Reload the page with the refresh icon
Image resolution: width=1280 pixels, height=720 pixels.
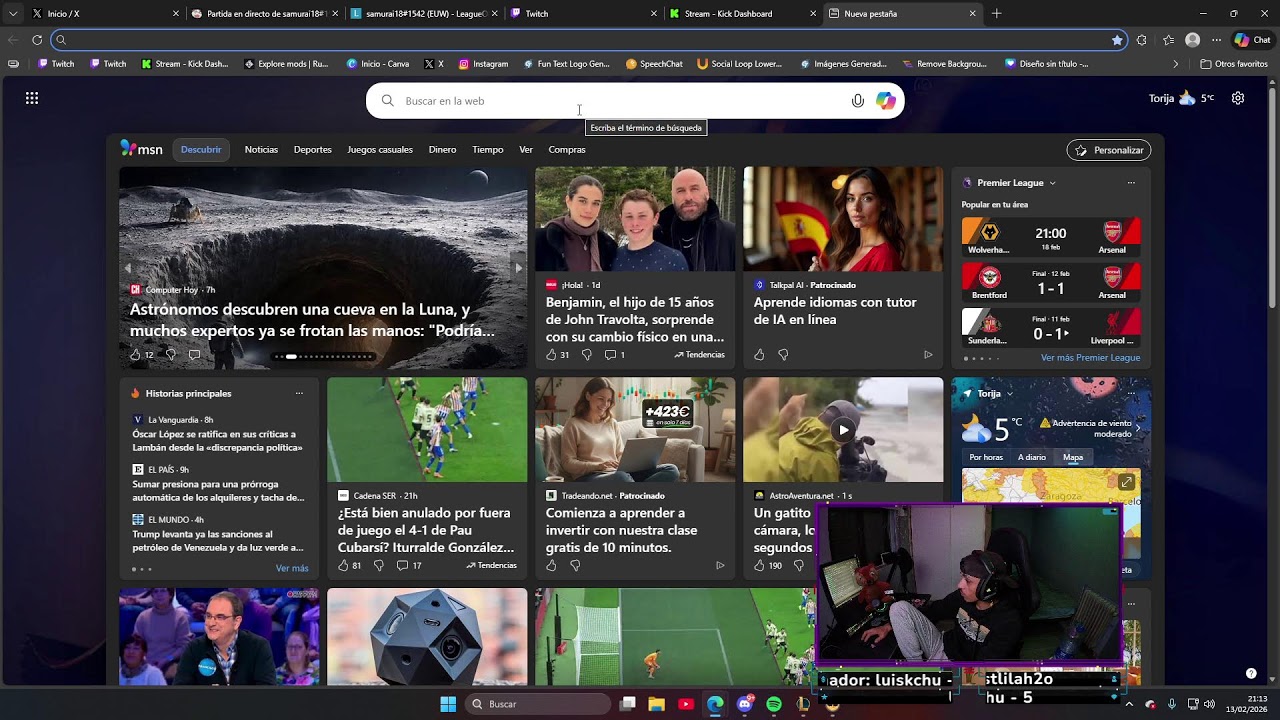click(37, 40)
